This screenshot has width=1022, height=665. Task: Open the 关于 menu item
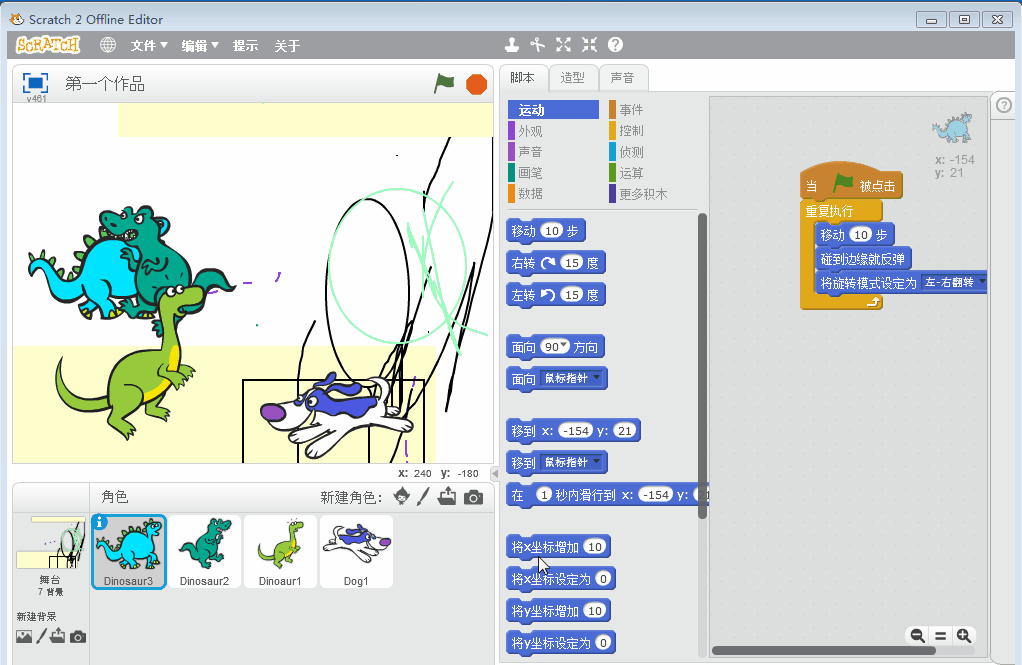pyautogui.click(x=287, y=46)
